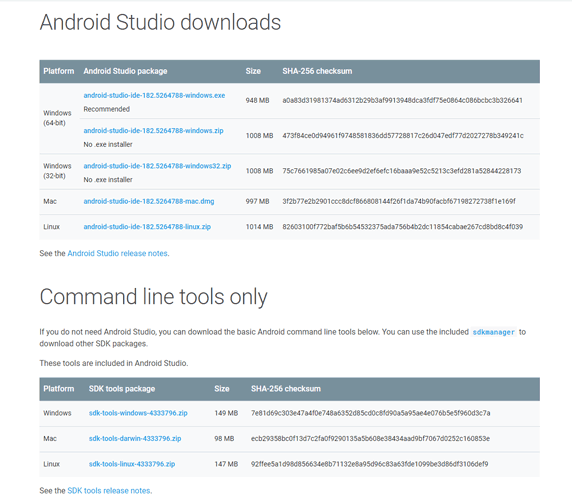This screenshot has width=572, height=500.
Task: Click the Android Studio downloads heading
Action: pyautogui.click(x=160, y=22)
